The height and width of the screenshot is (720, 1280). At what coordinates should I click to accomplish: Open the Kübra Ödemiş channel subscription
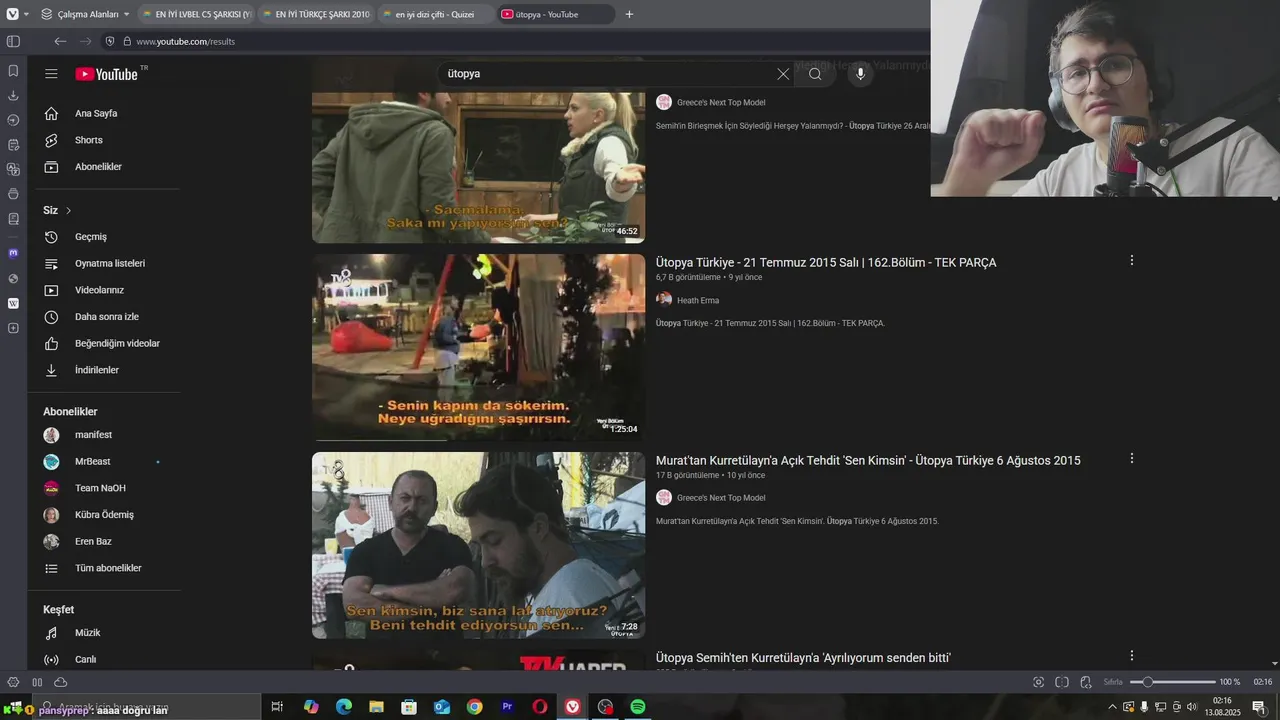tap(108, 515)
